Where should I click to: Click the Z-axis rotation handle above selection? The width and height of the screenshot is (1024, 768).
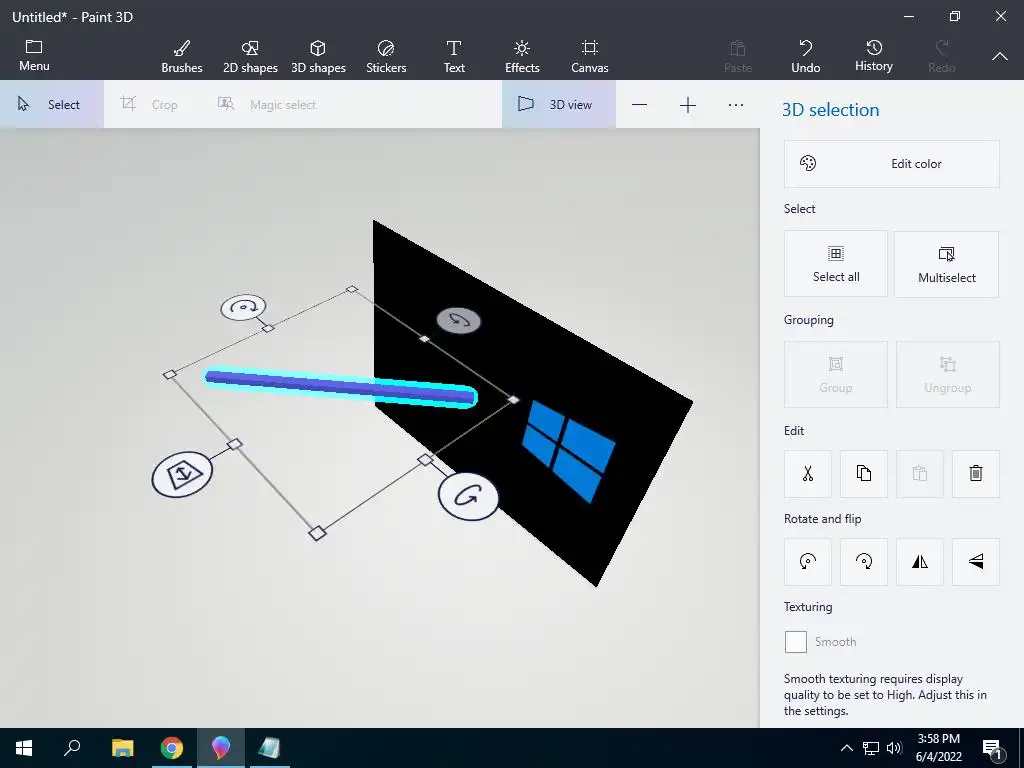point(244,307)
